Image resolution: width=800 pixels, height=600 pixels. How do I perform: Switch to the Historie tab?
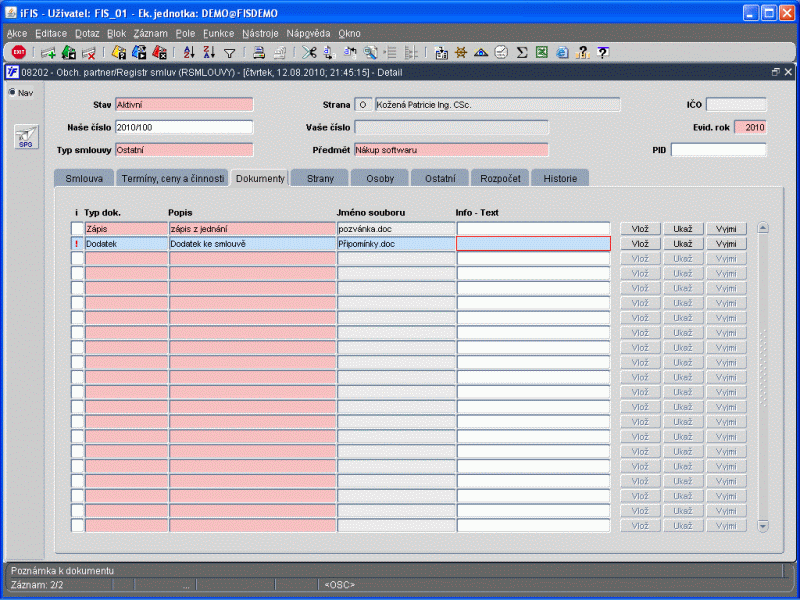tap(560, 179)
